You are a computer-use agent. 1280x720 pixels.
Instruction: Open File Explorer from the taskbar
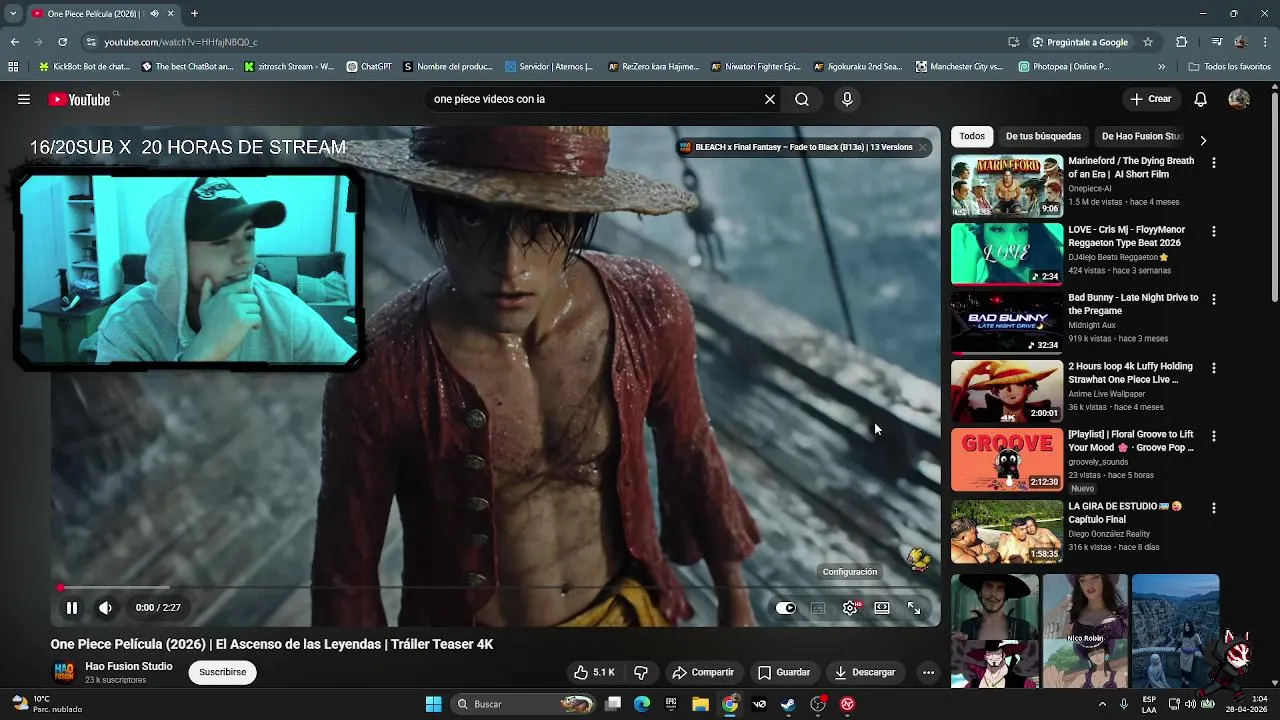tap(701, 704)
